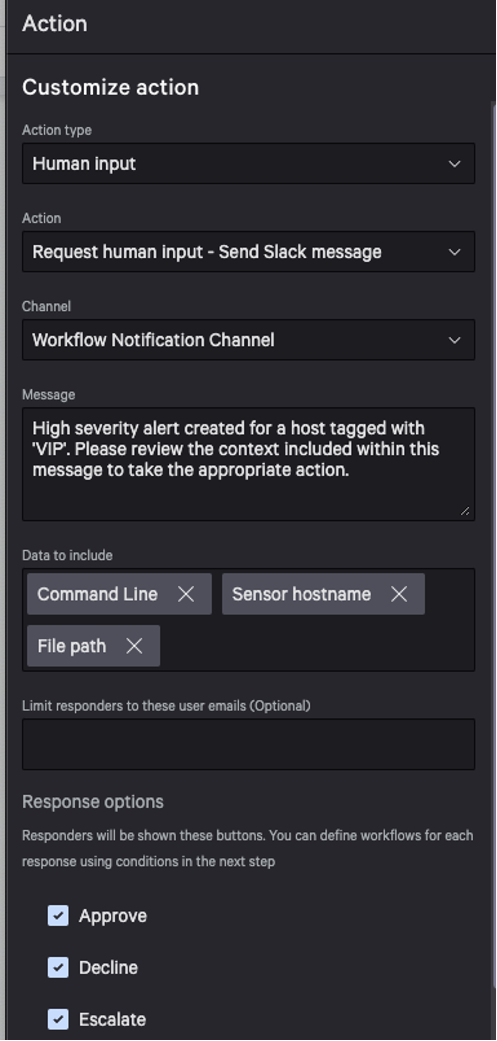Remove the Sensor hostname data tag
The height and width of the screenshot is (1041, 497).
(x=399, y=594)
